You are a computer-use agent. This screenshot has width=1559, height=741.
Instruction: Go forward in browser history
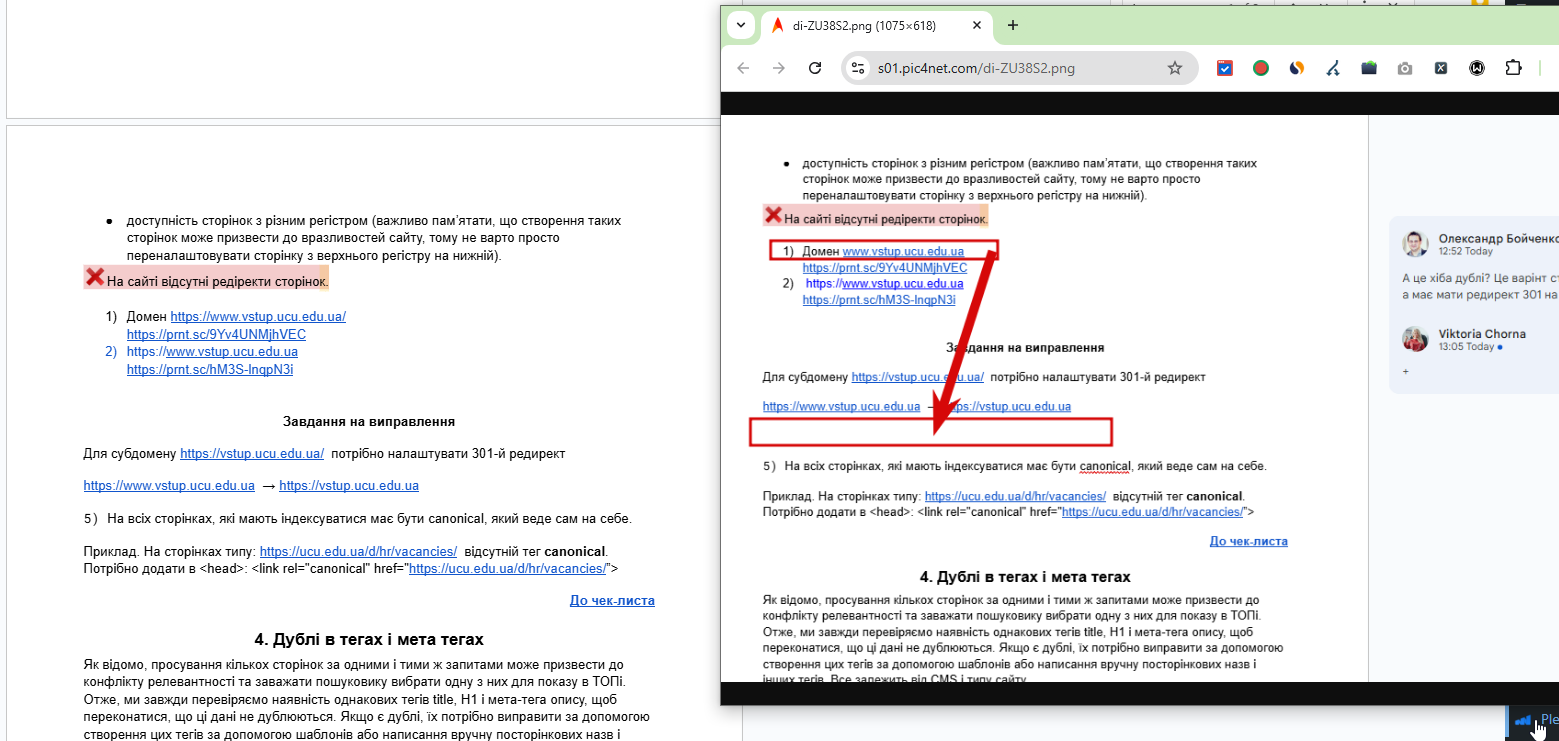tap(778, 68)
